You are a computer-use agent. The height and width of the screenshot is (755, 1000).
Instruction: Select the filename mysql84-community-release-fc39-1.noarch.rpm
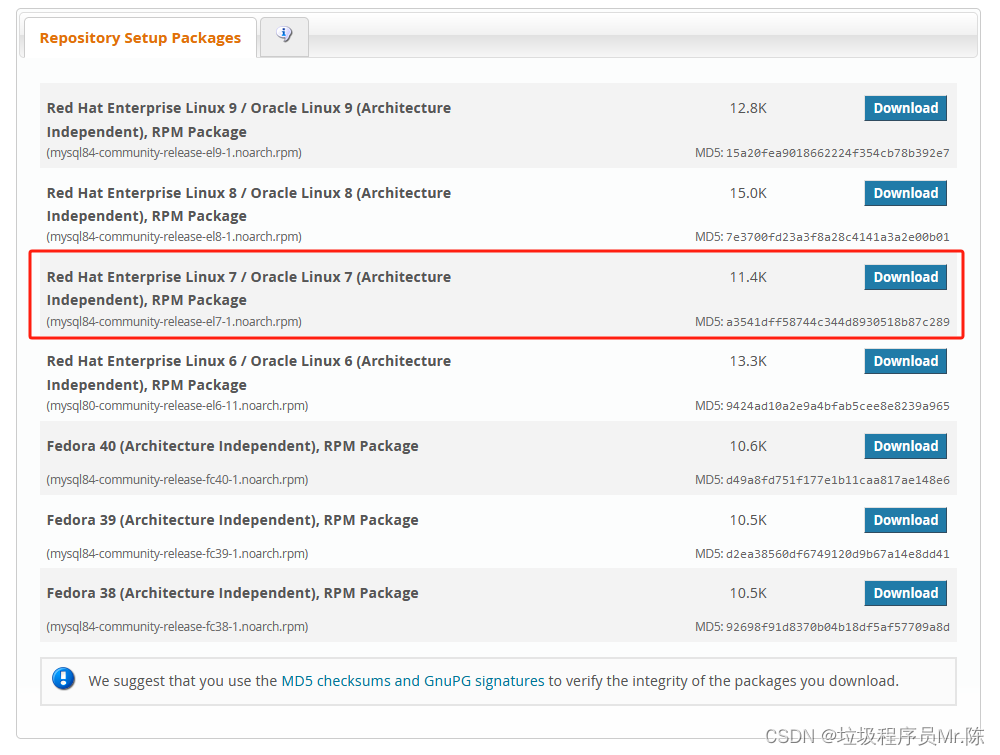pos(177,553)
